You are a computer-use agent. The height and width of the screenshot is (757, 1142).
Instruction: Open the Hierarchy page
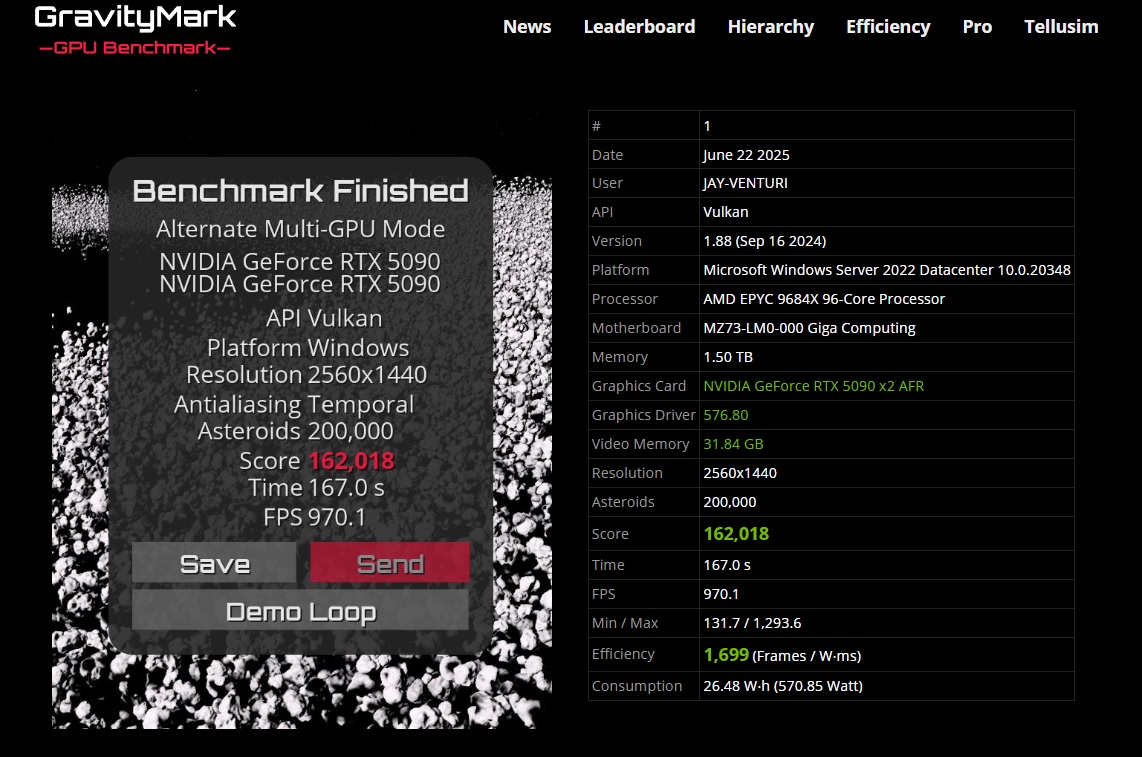[x=771, y=27]
